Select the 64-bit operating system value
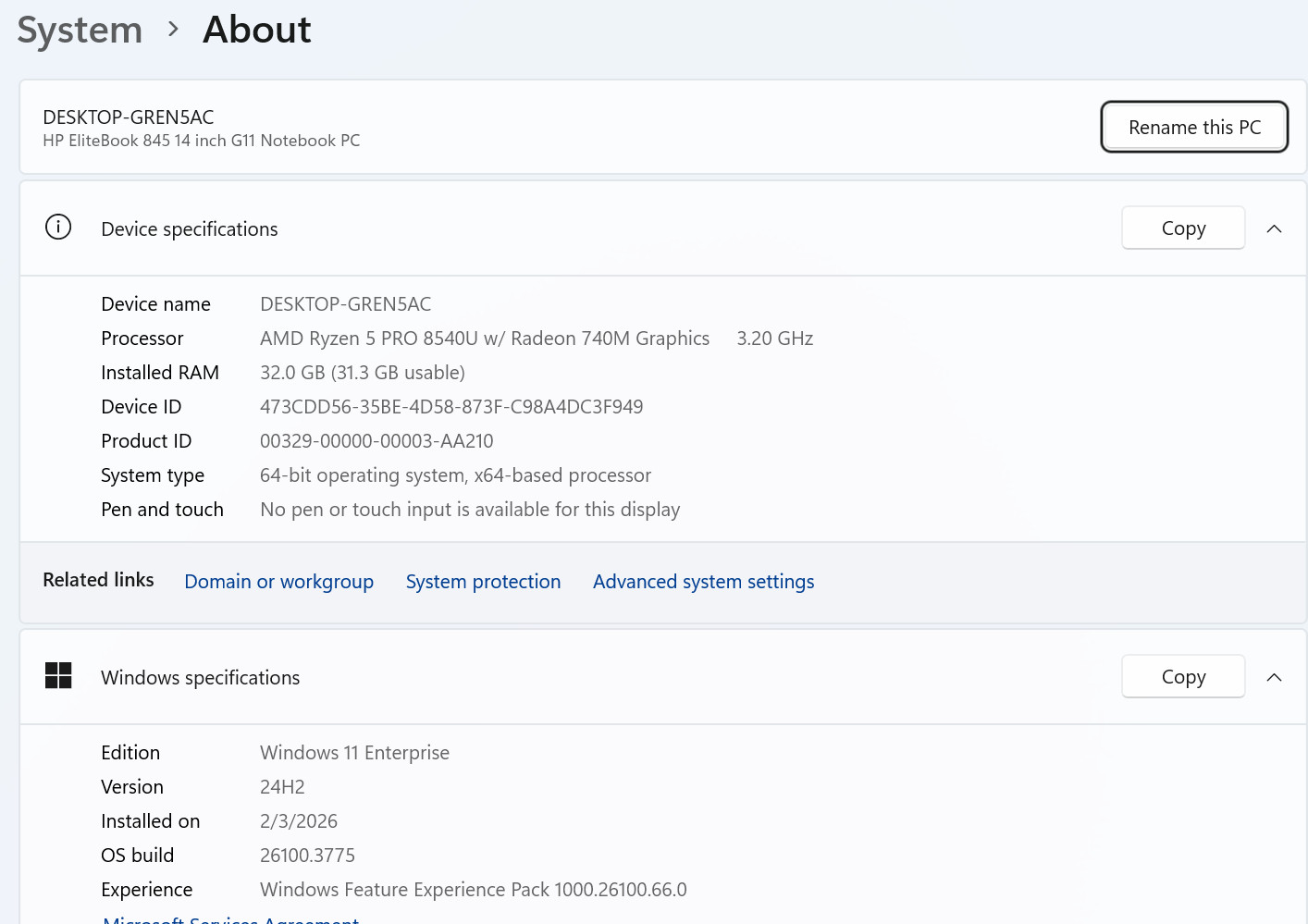The width and height of the screenshot is (1308, 924). tap(455, 475)
